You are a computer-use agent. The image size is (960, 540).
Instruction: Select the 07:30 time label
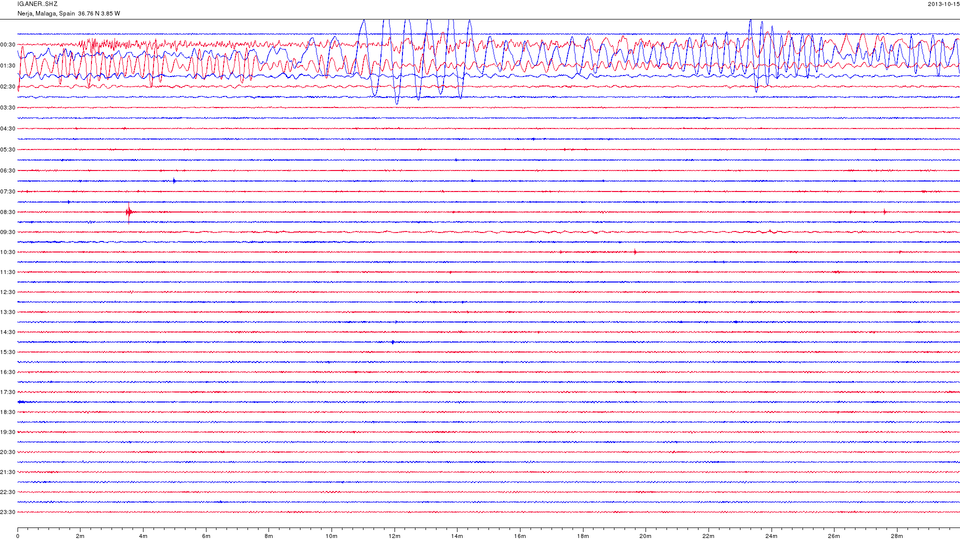click(x=8, y=192)
